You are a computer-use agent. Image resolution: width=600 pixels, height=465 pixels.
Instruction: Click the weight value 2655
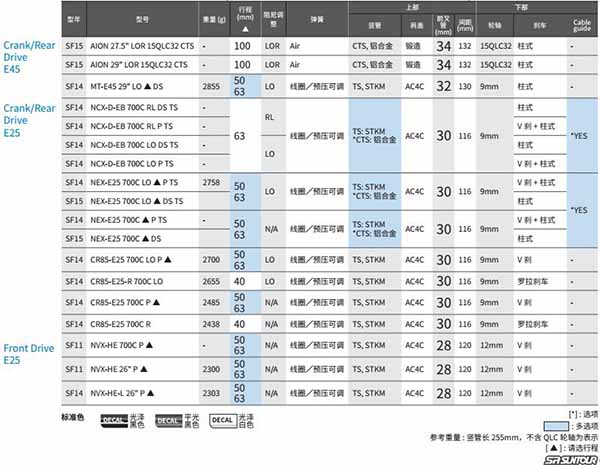point(211,282)
